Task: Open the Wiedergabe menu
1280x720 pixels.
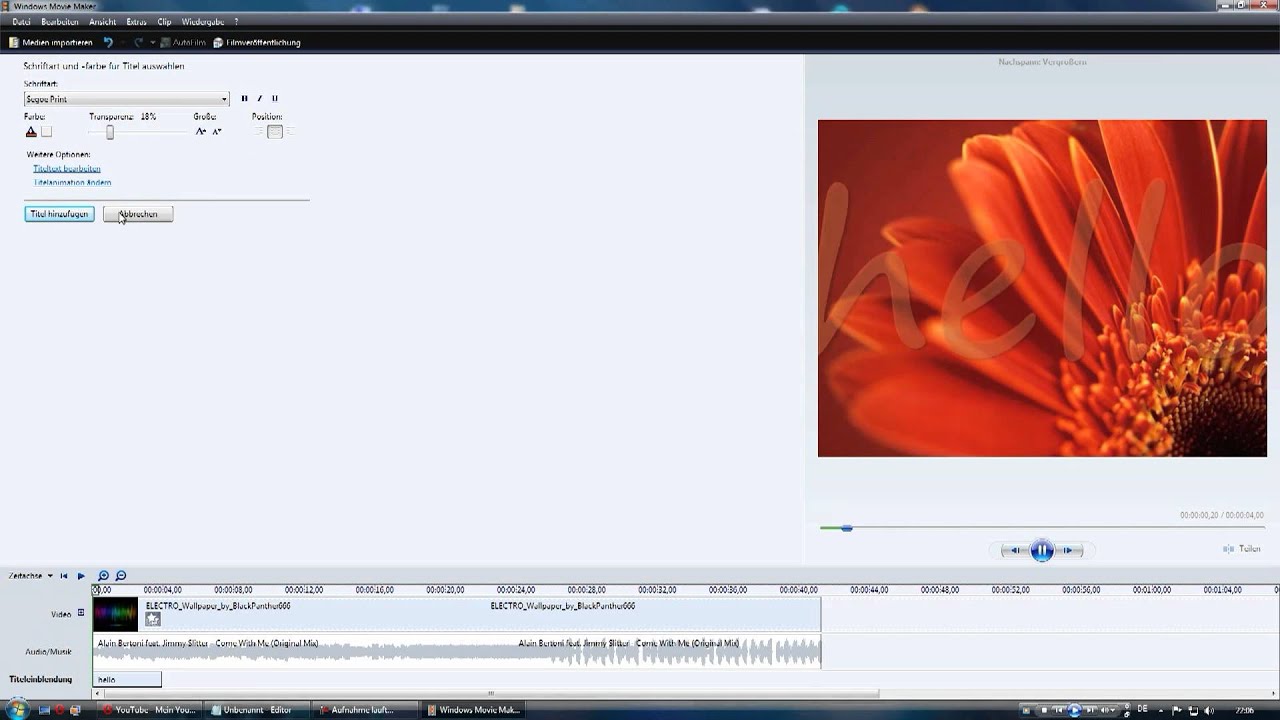Action: pos(202,22)
